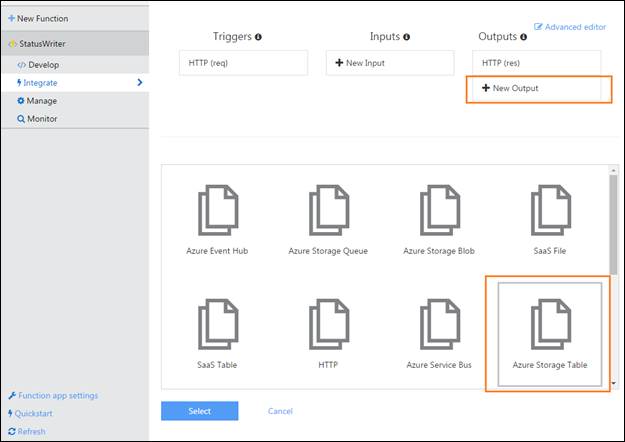
Task: Open the Advanced editor link
Action: [x=572, y=26]
